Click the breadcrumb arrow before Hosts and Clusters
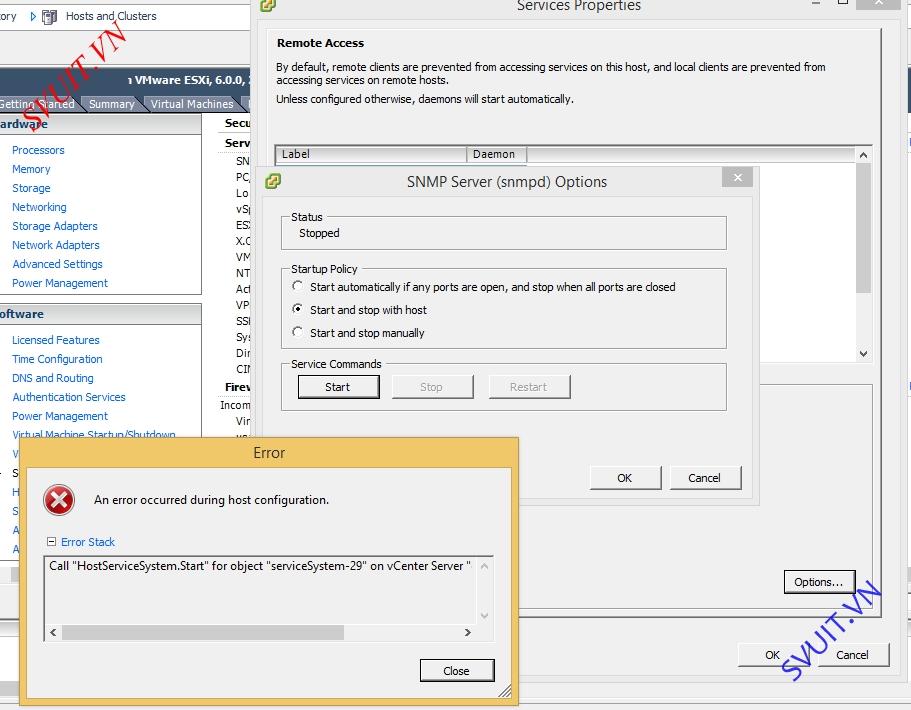 click(x=33, y=16)
